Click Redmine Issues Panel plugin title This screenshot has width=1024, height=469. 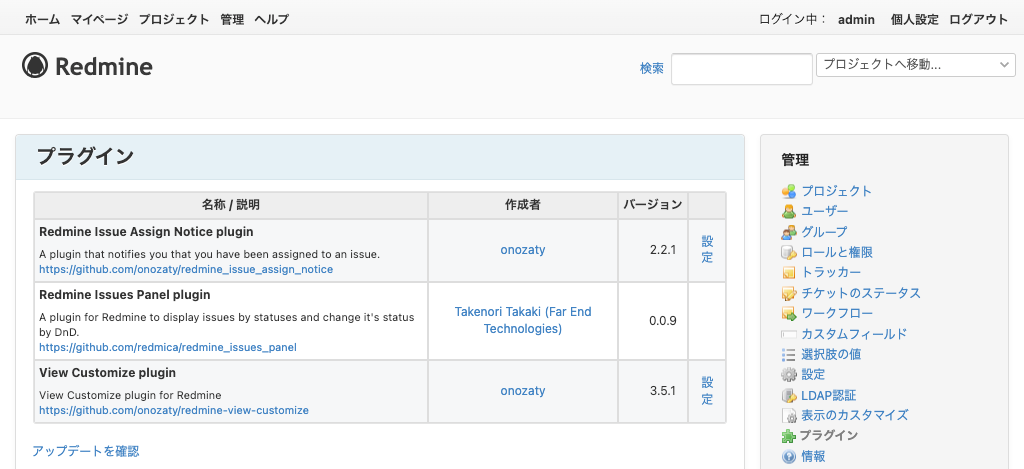click(x=125, y=295)
